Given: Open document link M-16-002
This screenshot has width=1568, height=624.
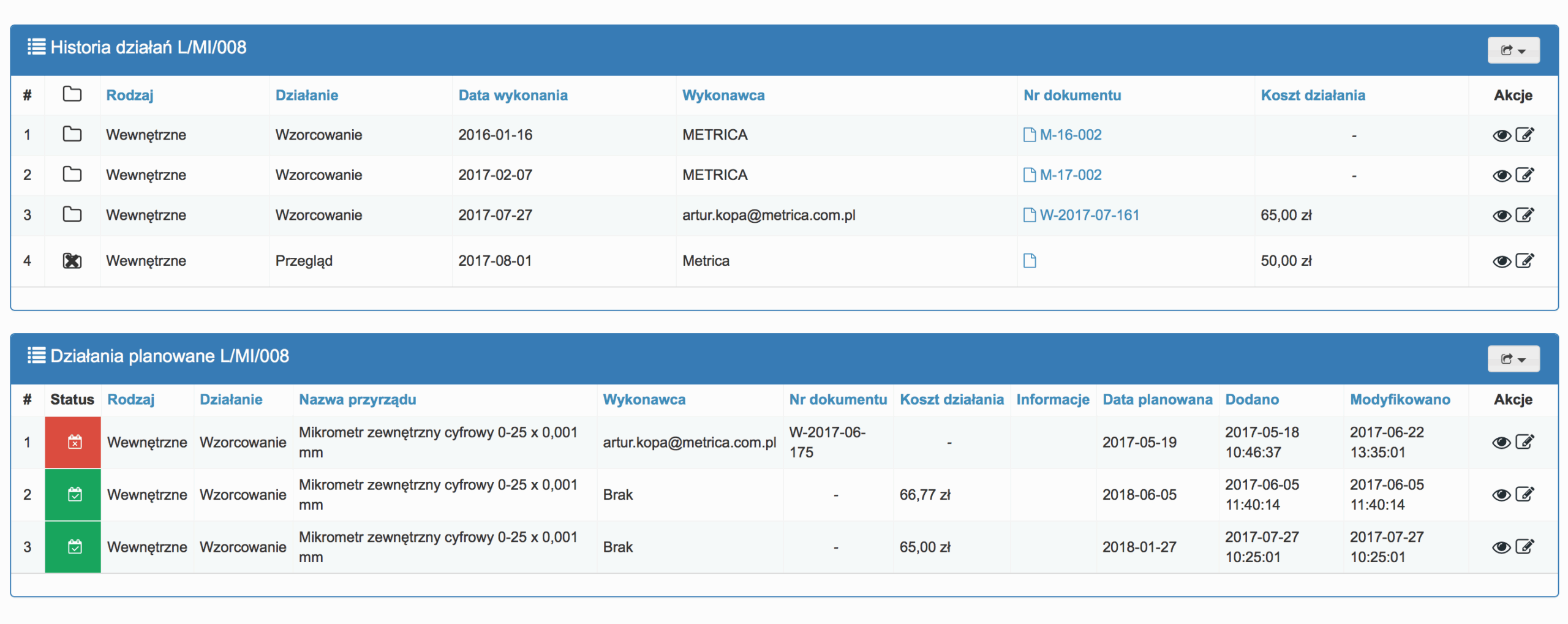Looking at the screenshot, I should [x=1070, y=135].
